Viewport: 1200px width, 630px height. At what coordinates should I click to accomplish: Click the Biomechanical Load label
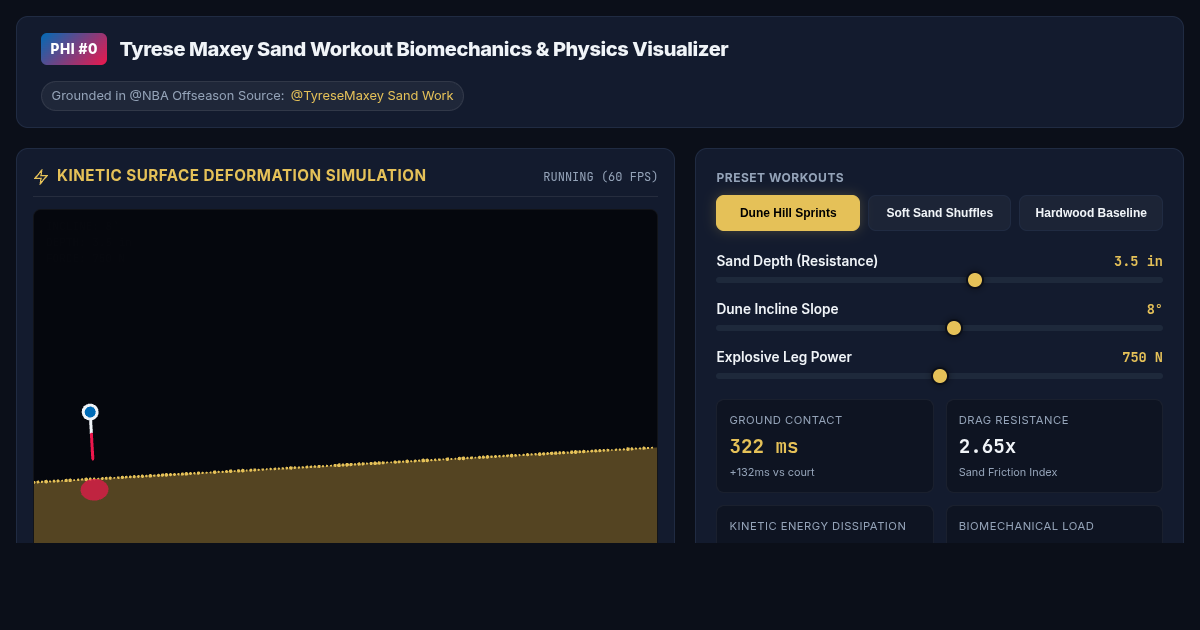coord(1027,526)
